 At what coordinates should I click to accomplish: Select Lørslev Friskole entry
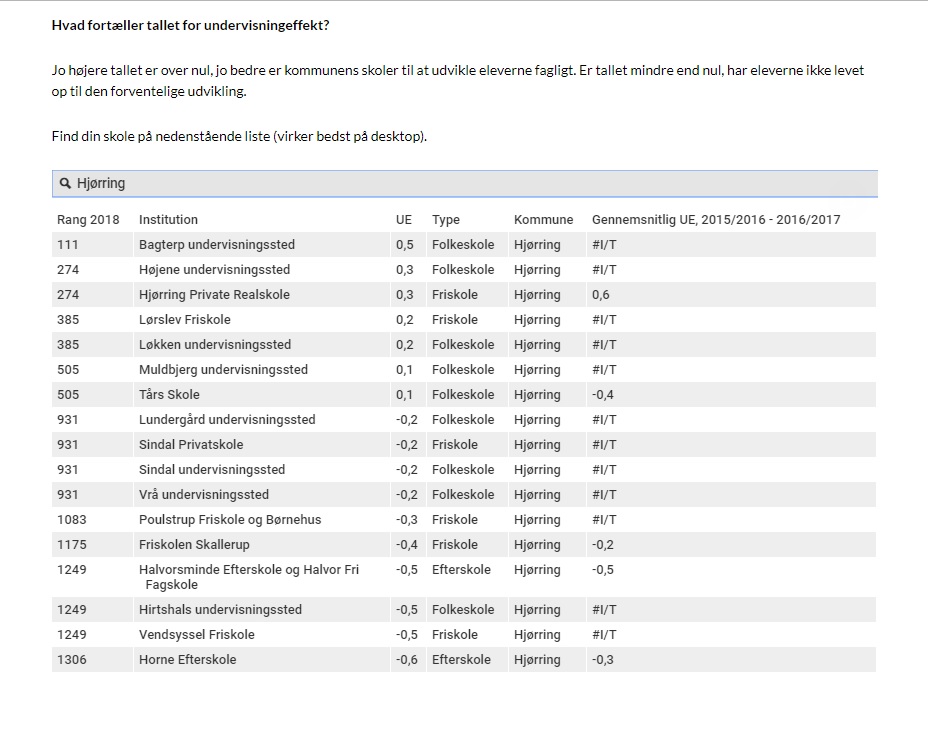tap(185, 319)
